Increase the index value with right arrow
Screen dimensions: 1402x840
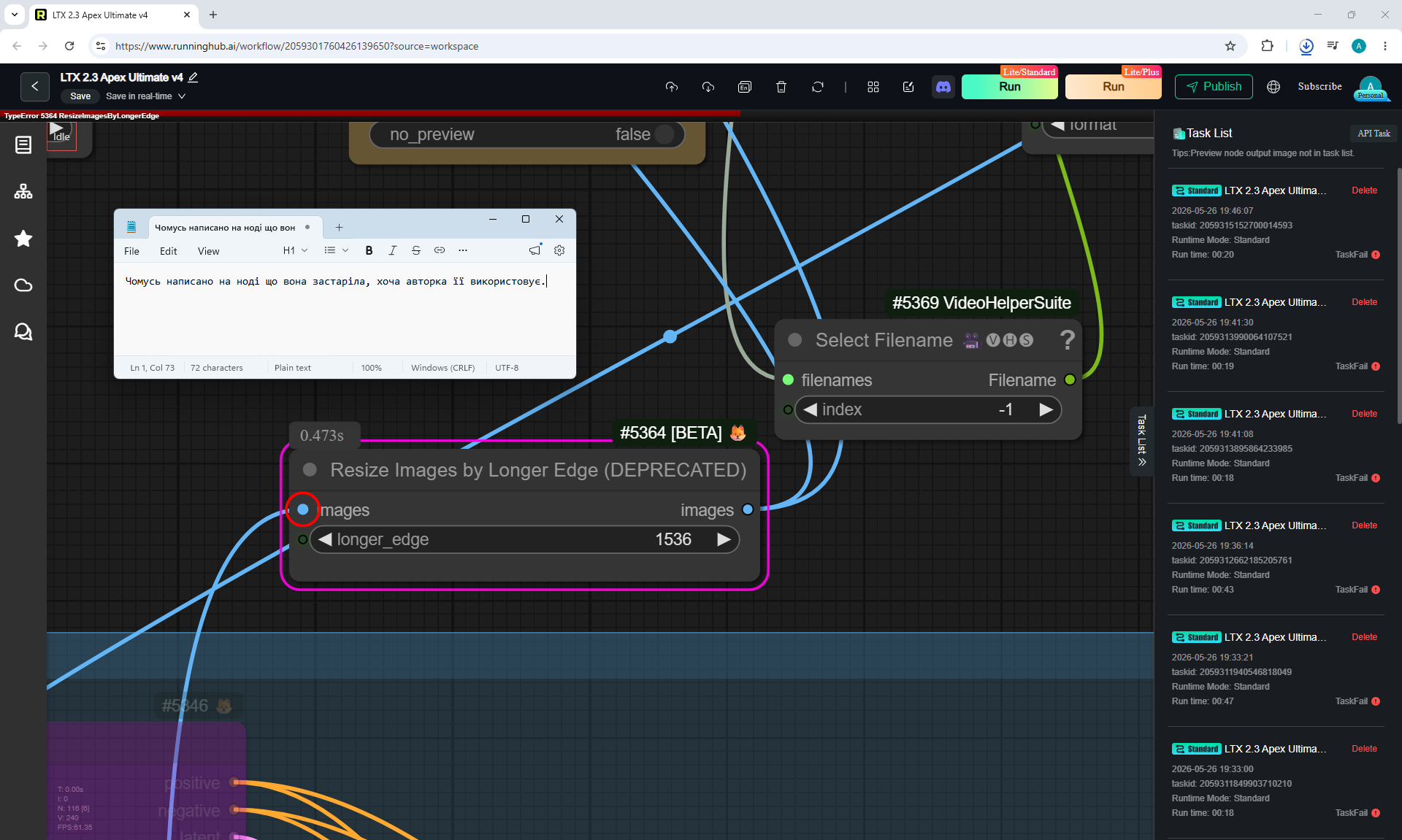(1046, 409)
